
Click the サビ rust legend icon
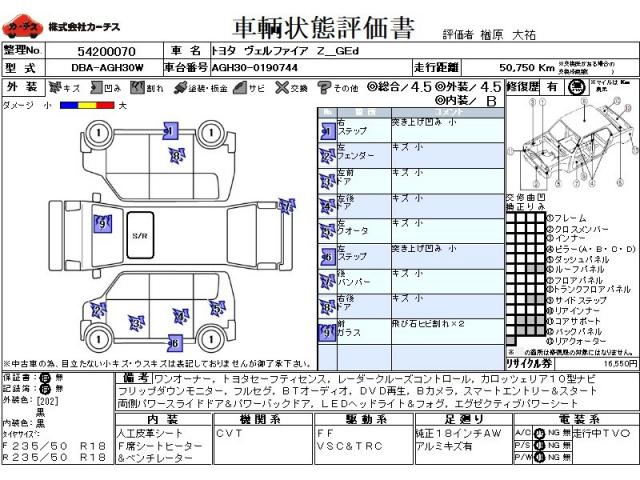240,87
